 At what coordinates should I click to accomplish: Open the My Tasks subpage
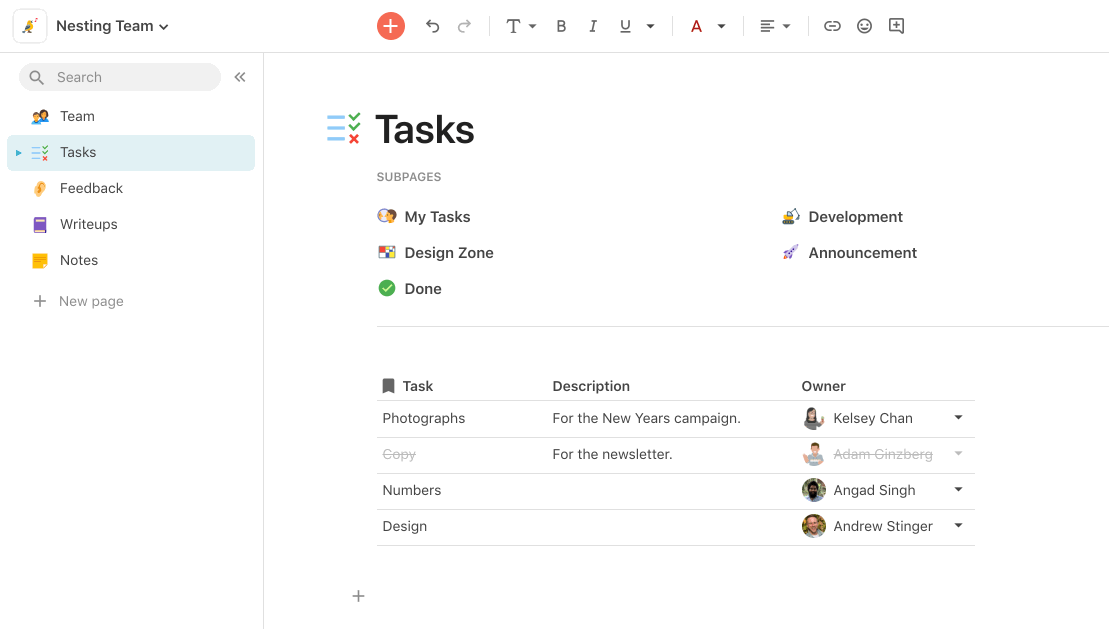(424, 217)
